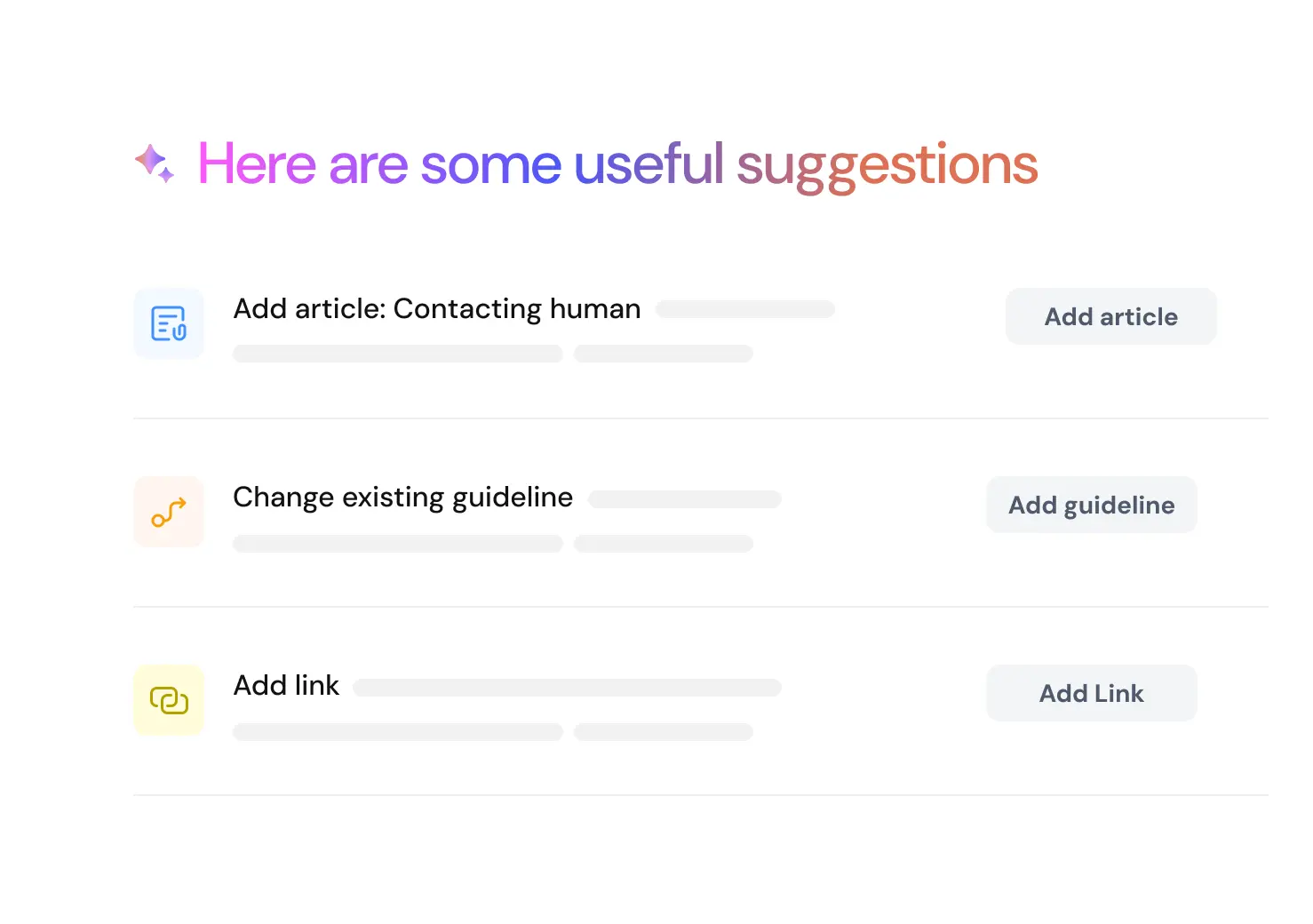This screenshot has height=924, width=1313.
Task: Select the Add article: Contacting human suggestion
Action: click(x=437, y=308)
